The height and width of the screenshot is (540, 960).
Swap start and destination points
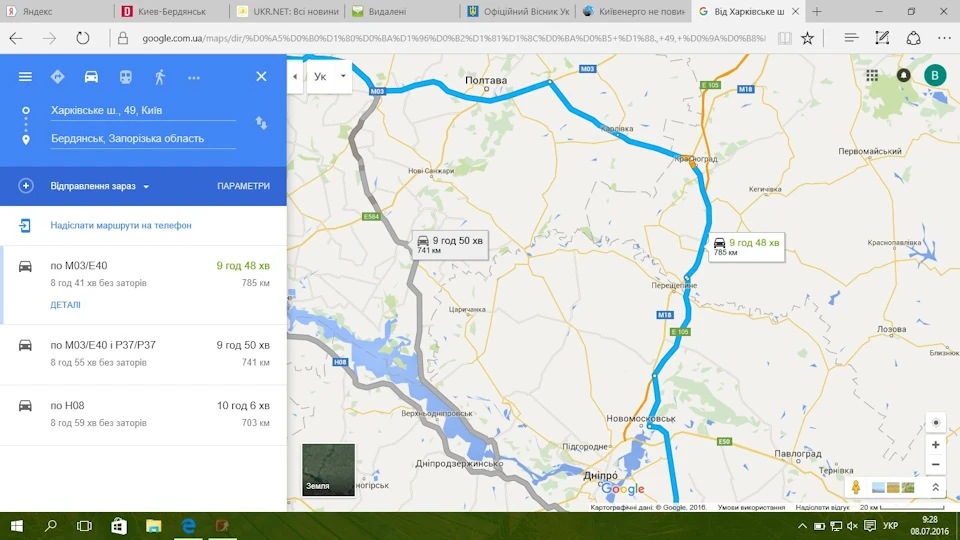261,123
